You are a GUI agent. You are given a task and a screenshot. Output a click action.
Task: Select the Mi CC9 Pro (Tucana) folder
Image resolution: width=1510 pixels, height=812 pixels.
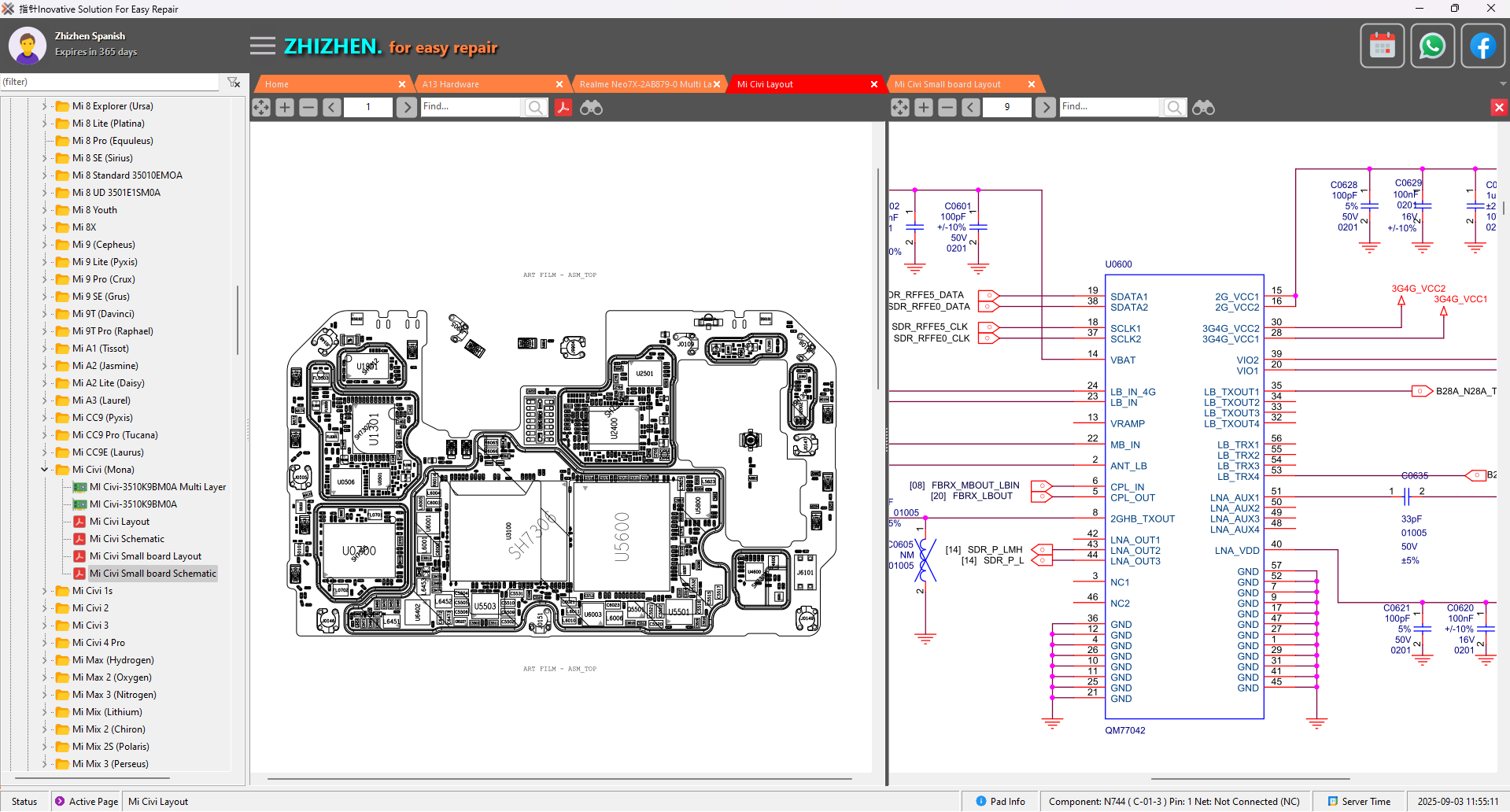115,435
